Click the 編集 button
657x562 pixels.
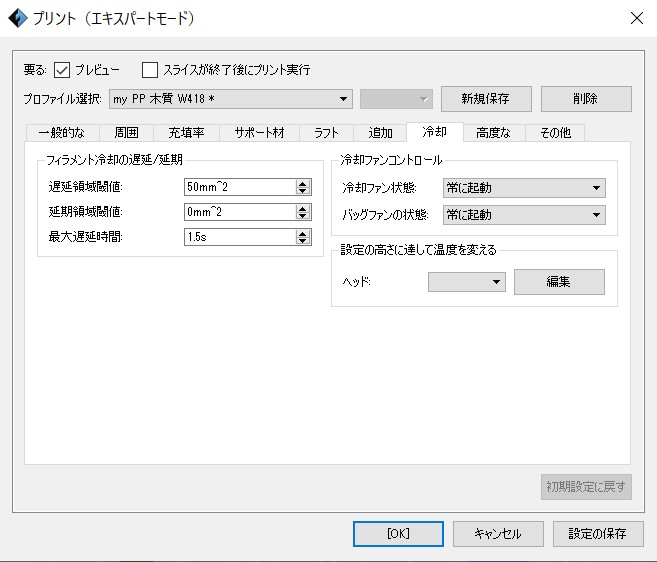click(x=559, y=282)
